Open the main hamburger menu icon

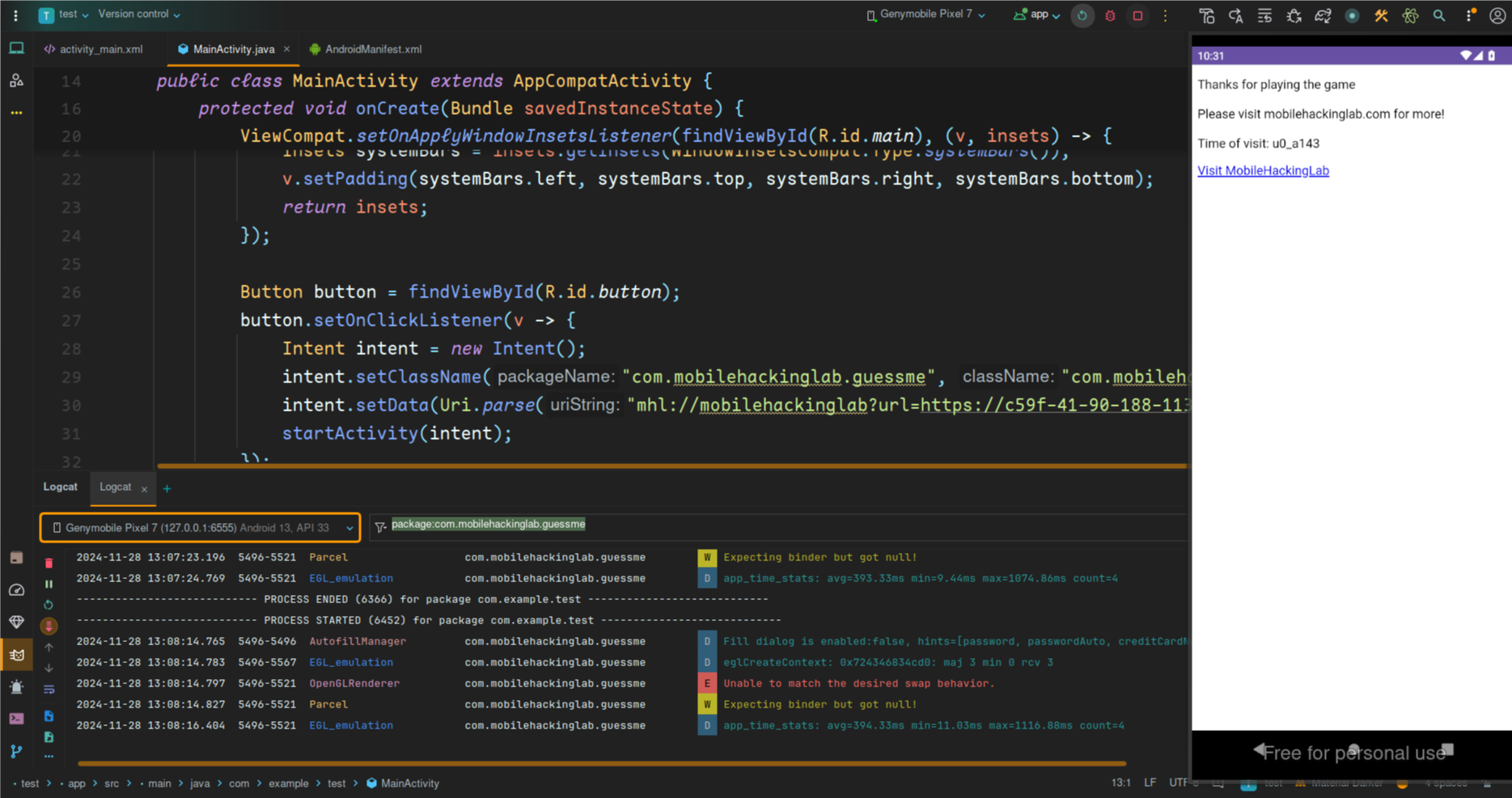tap(15, 15)
